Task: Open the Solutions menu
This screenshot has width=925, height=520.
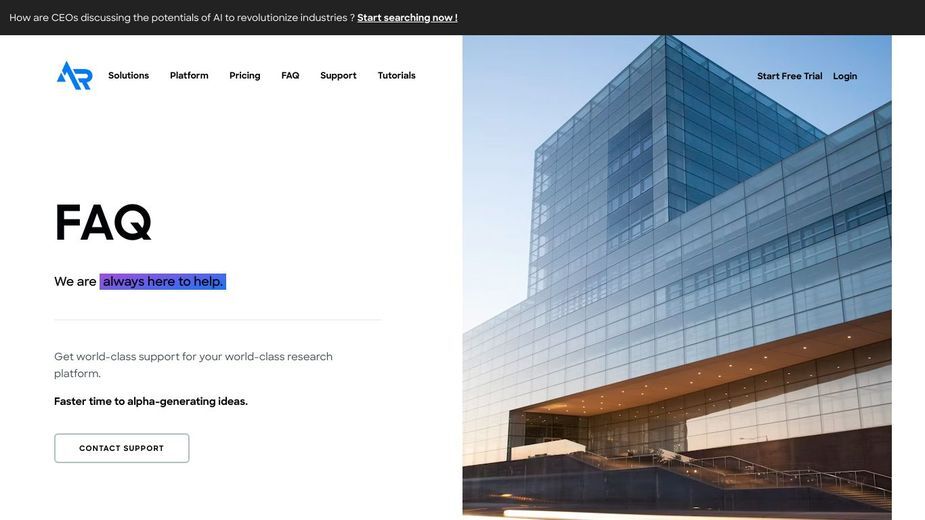Action: point(129,76)
